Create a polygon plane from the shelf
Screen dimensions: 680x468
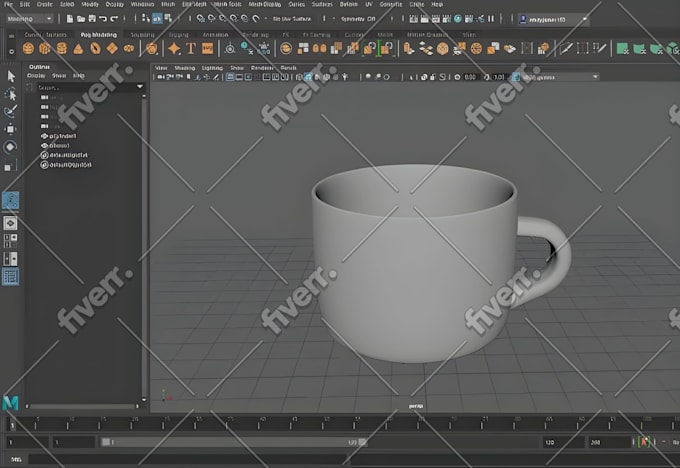point(112,49)
